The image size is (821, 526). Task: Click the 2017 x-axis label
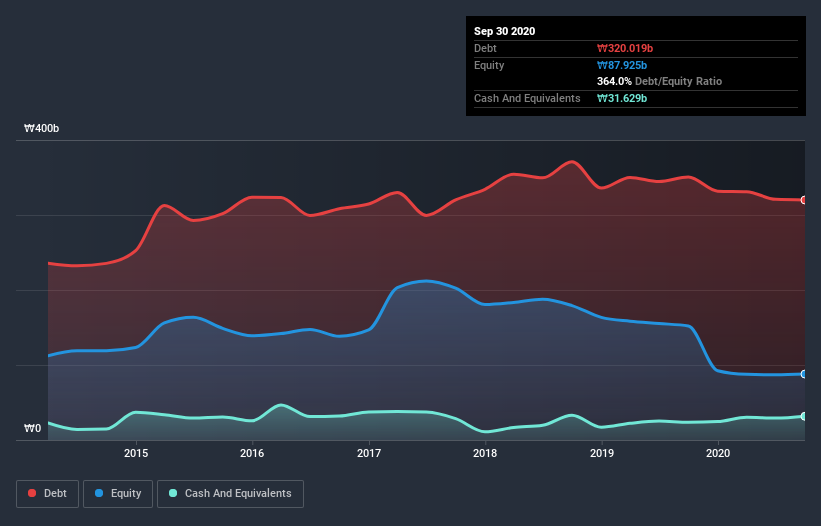[x=369, y=453]
